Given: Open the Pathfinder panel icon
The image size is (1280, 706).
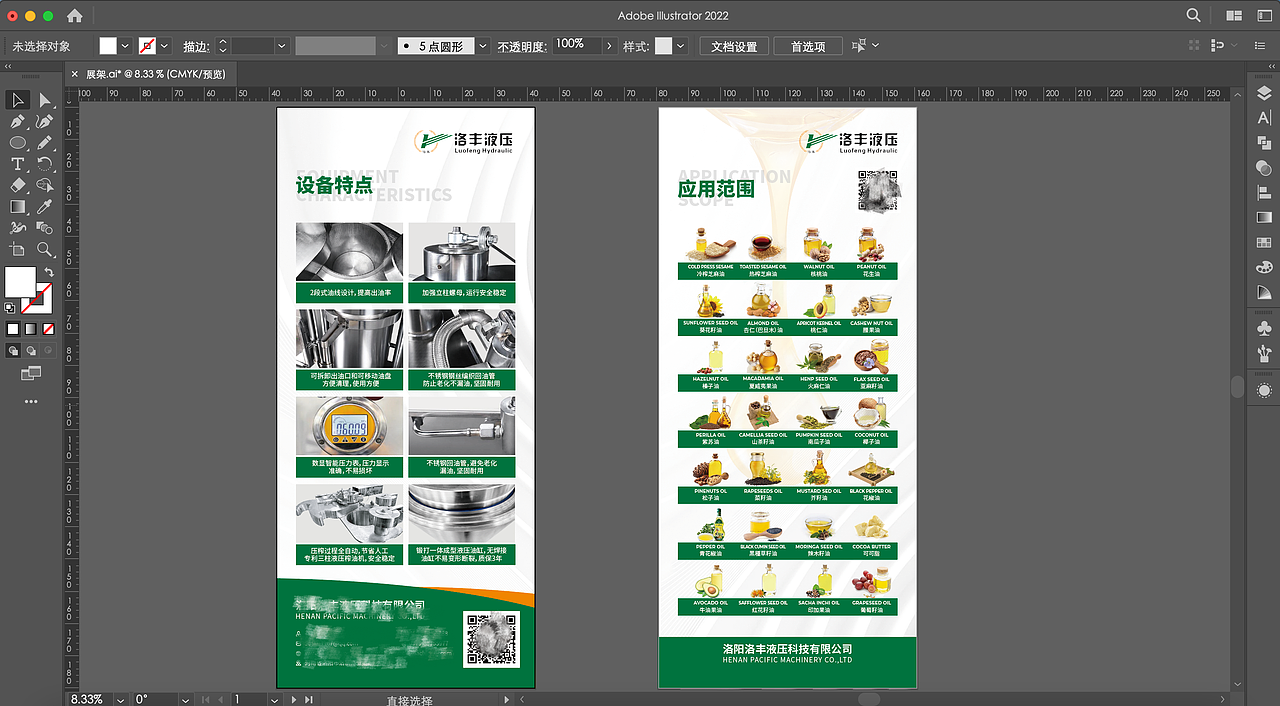Looking at the screenshot, I should tap(1264, 143).
